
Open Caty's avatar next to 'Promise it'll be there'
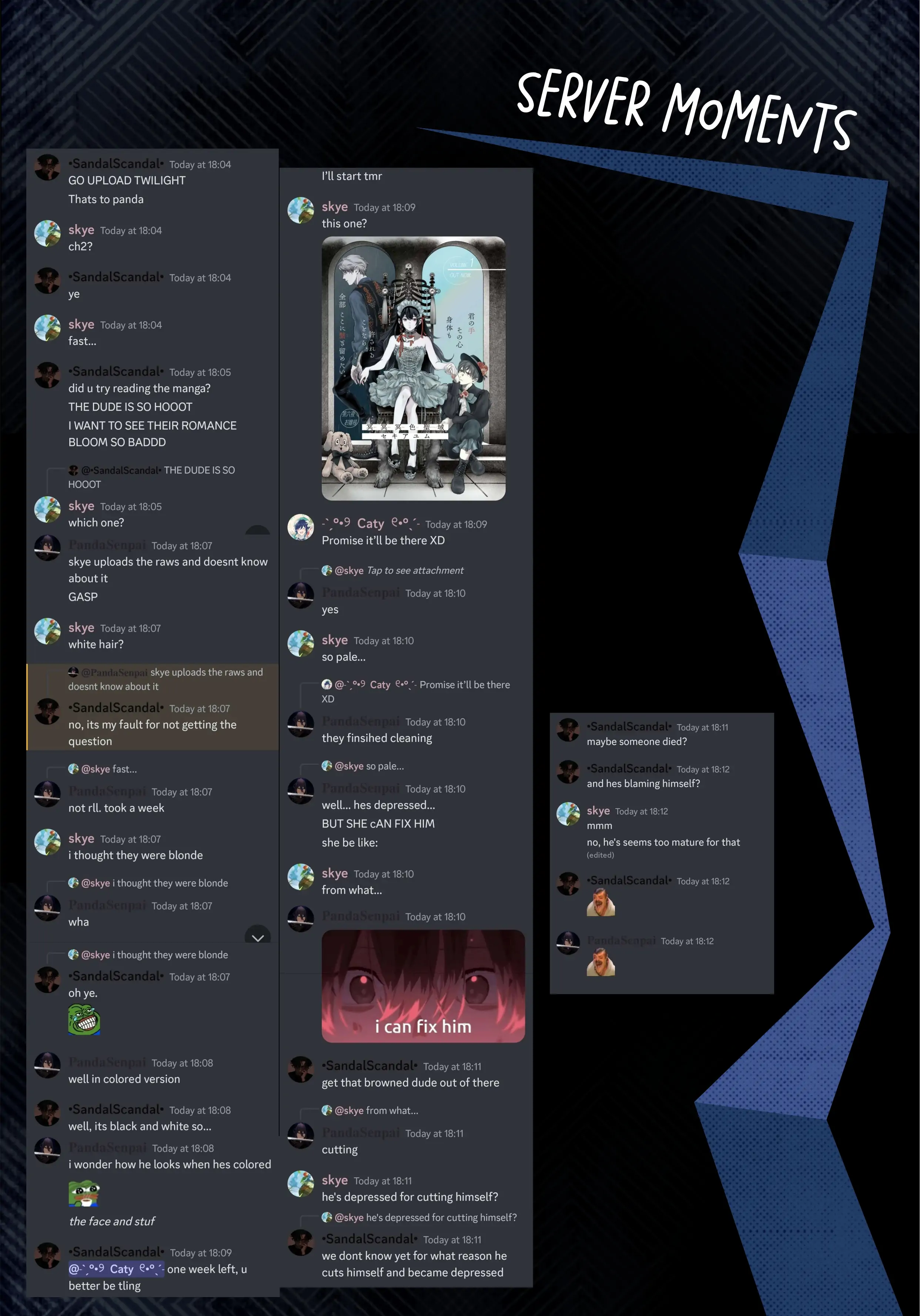point(300,528)
